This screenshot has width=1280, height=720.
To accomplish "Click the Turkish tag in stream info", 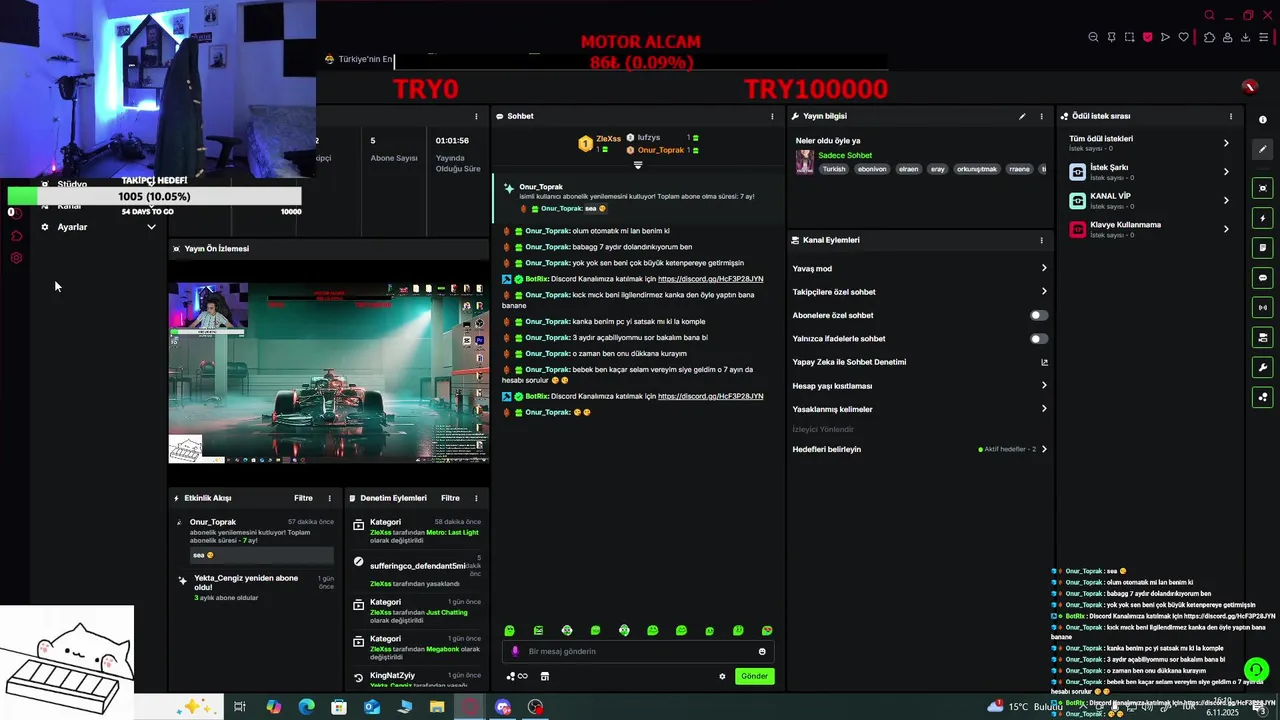I will 834,169.
